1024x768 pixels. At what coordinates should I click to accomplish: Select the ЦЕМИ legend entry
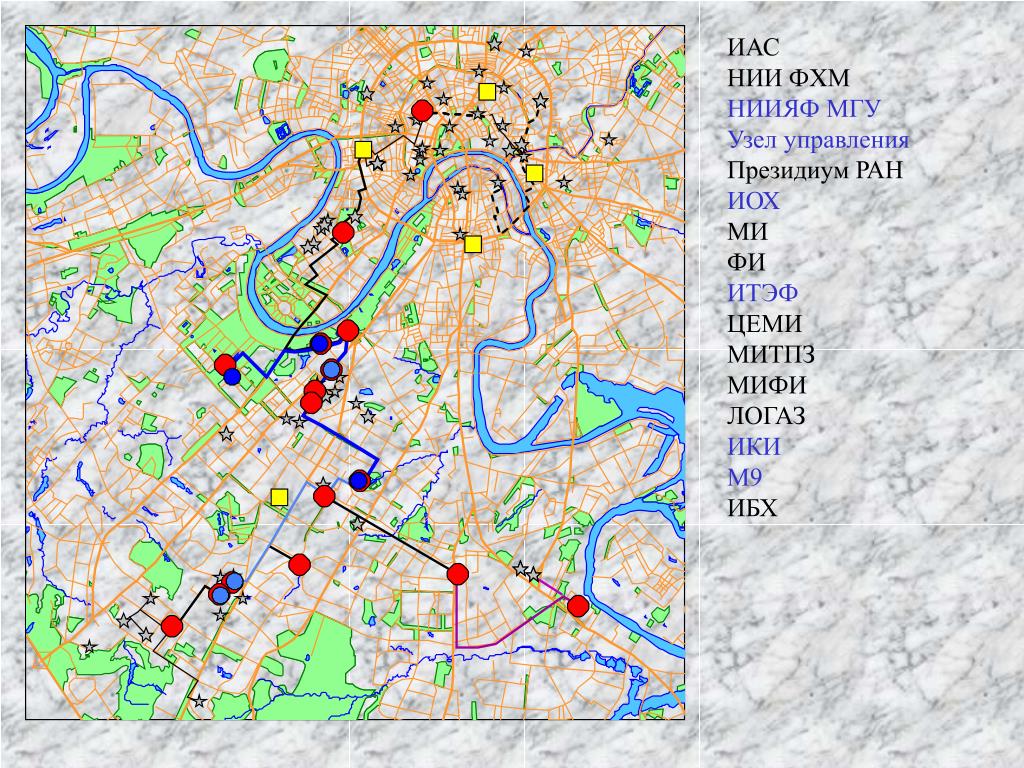pos(765,323)
